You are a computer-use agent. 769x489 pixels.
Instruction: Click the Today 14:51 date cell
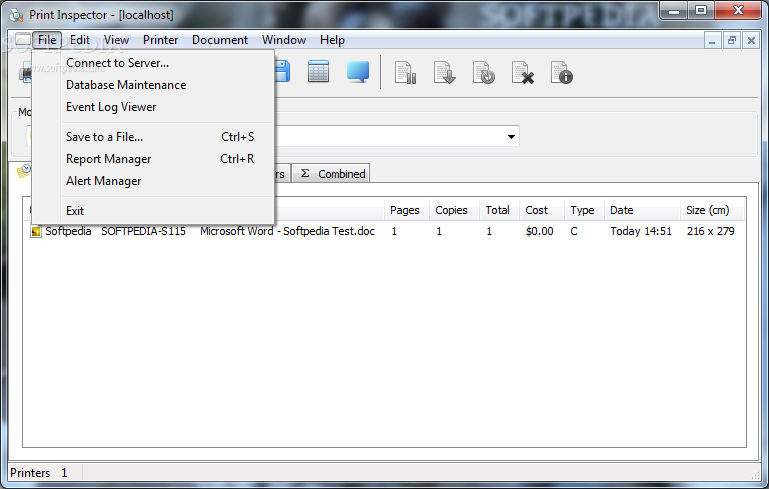tap(641, 231)
